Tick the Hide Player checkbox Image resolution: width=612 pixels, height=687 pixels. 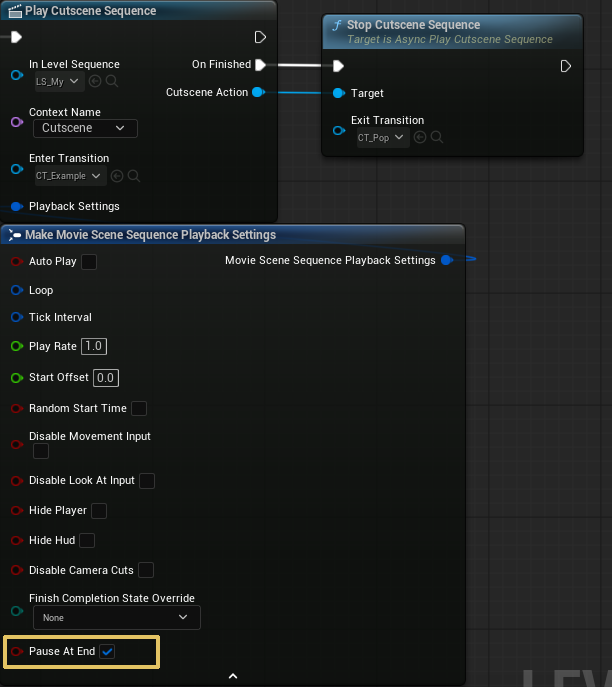click(x=99, y=510)
